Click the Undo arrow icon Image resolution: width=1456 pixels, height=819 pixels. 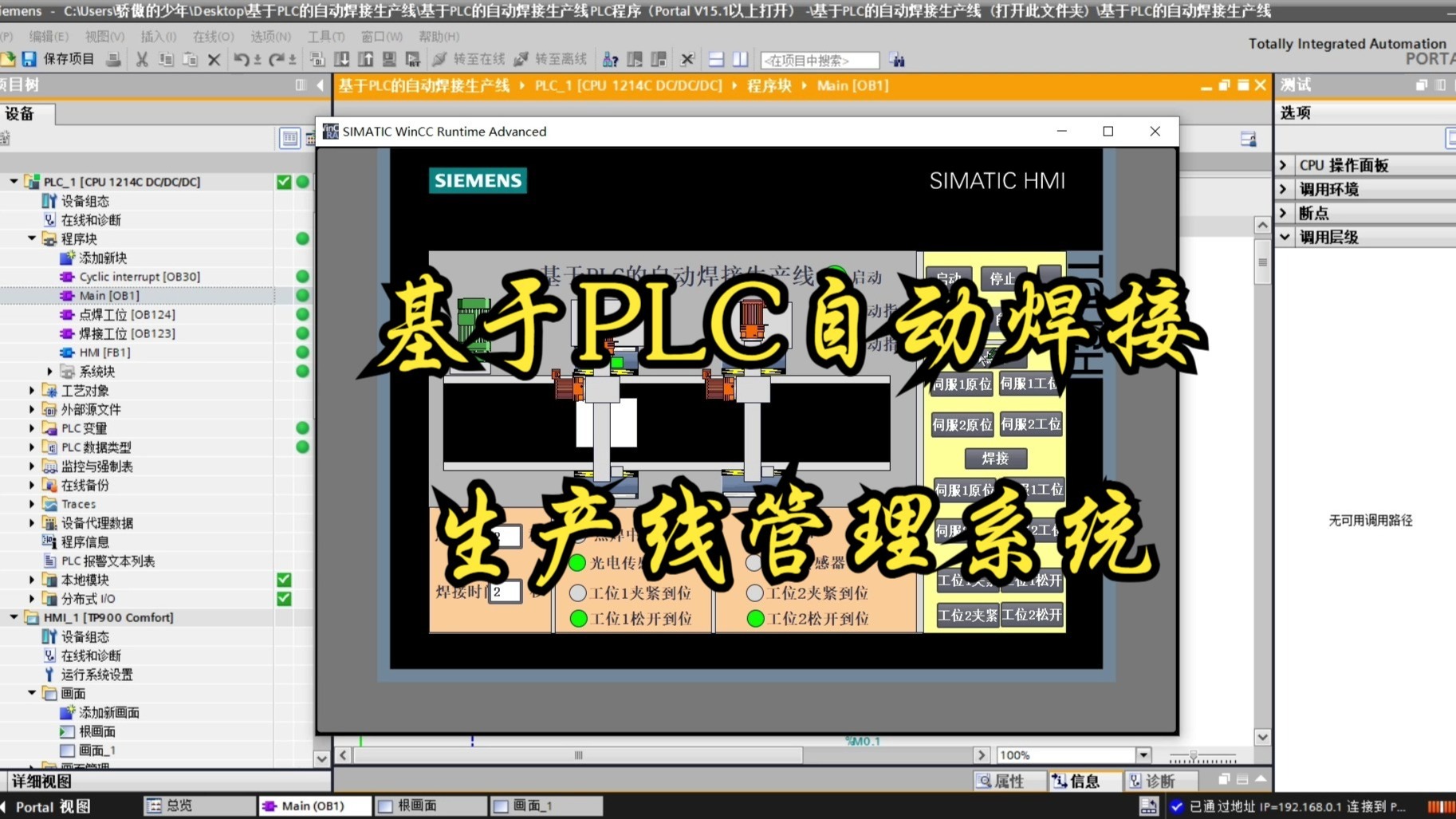click(x=242, y=59)
